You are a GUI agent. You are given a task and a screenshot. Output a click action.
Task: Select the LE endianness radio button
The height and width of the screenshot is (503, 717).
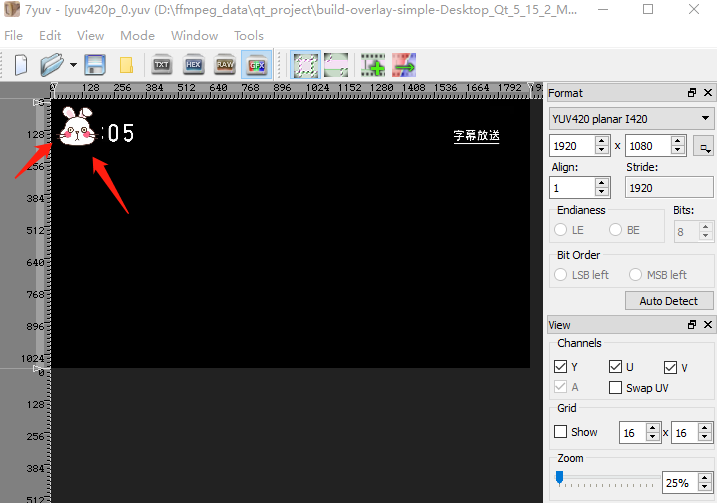pyautogui.click(x=561, y=230)
